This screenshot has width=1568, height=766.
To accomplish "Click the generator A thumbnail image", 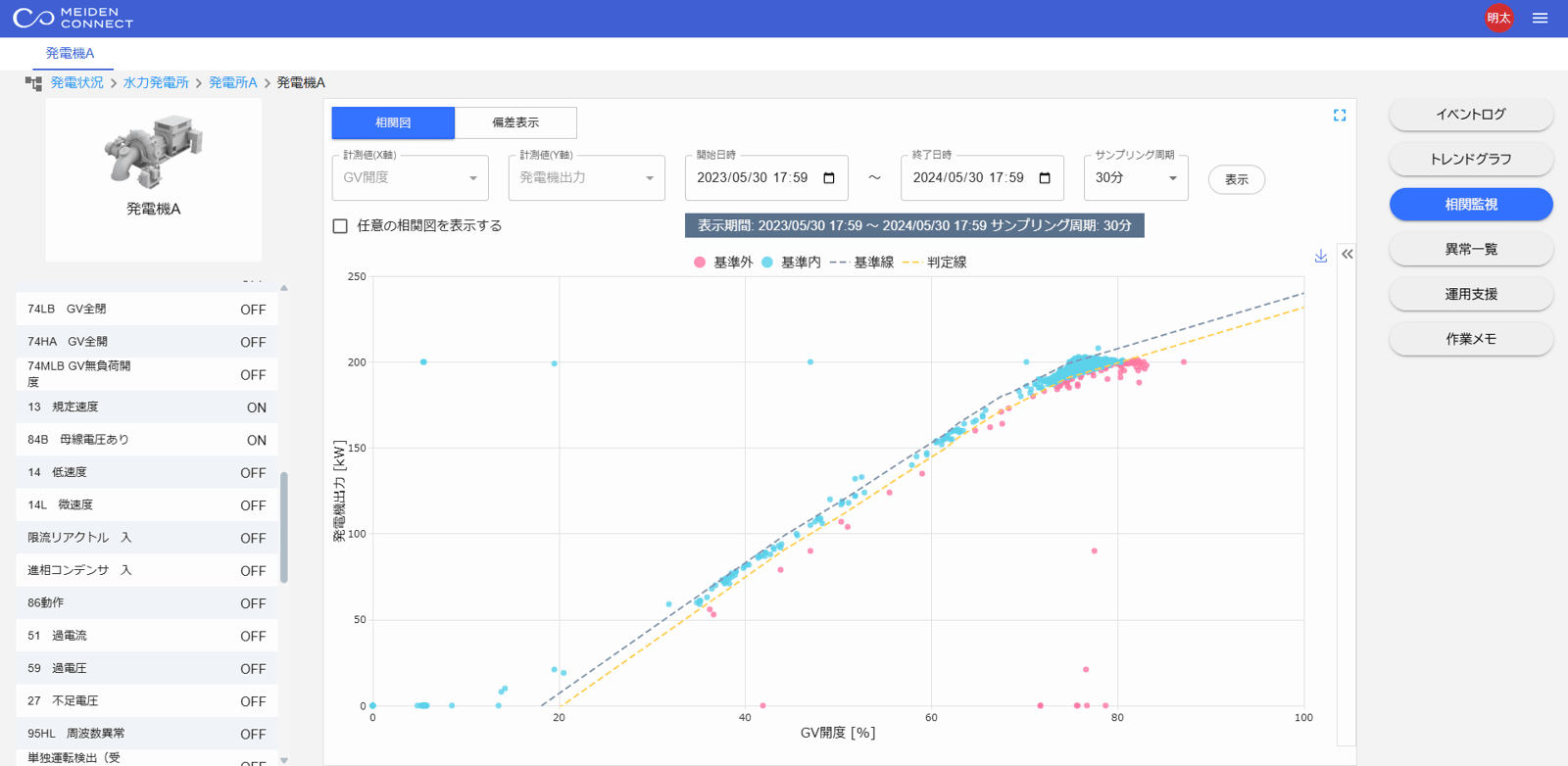I will (154, 152).
